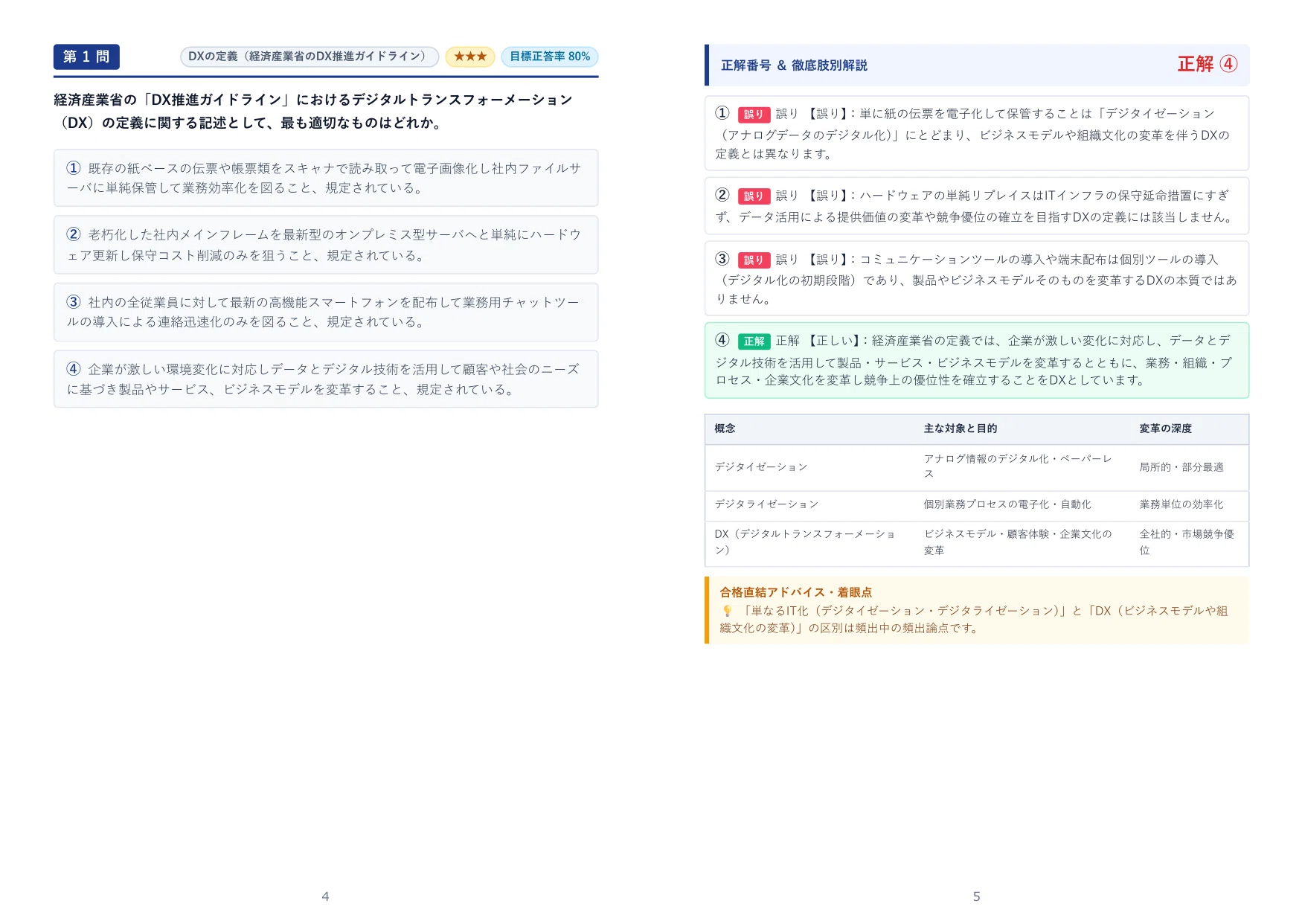Screen dimensions: 1302x924
Task: Click the circled ② number in the explanation panel
Action: 722,195
